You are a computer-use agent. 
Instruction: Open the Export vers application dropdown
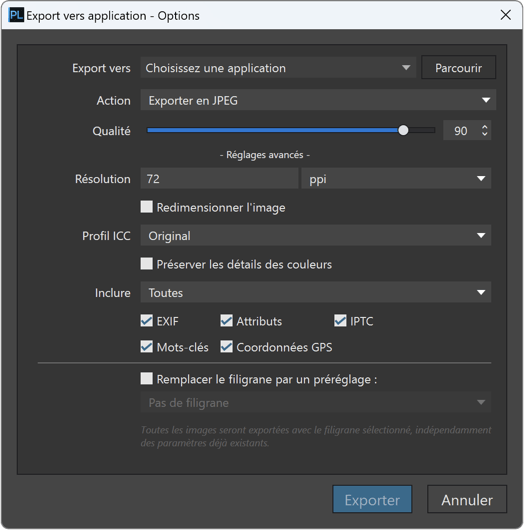click(x=278, y=68)
